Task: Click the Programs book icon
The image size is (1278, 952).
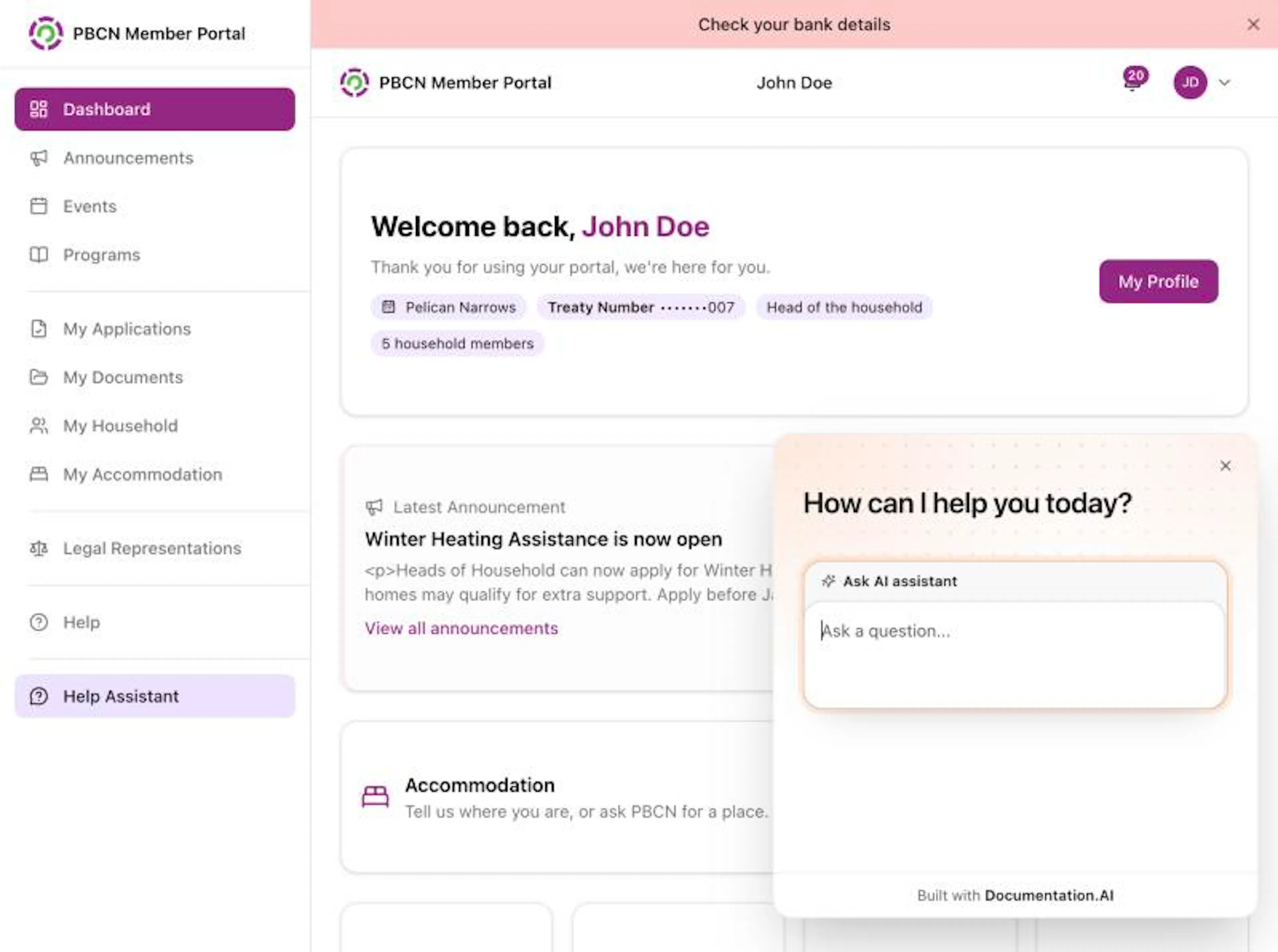Action: tap(39, 255)
